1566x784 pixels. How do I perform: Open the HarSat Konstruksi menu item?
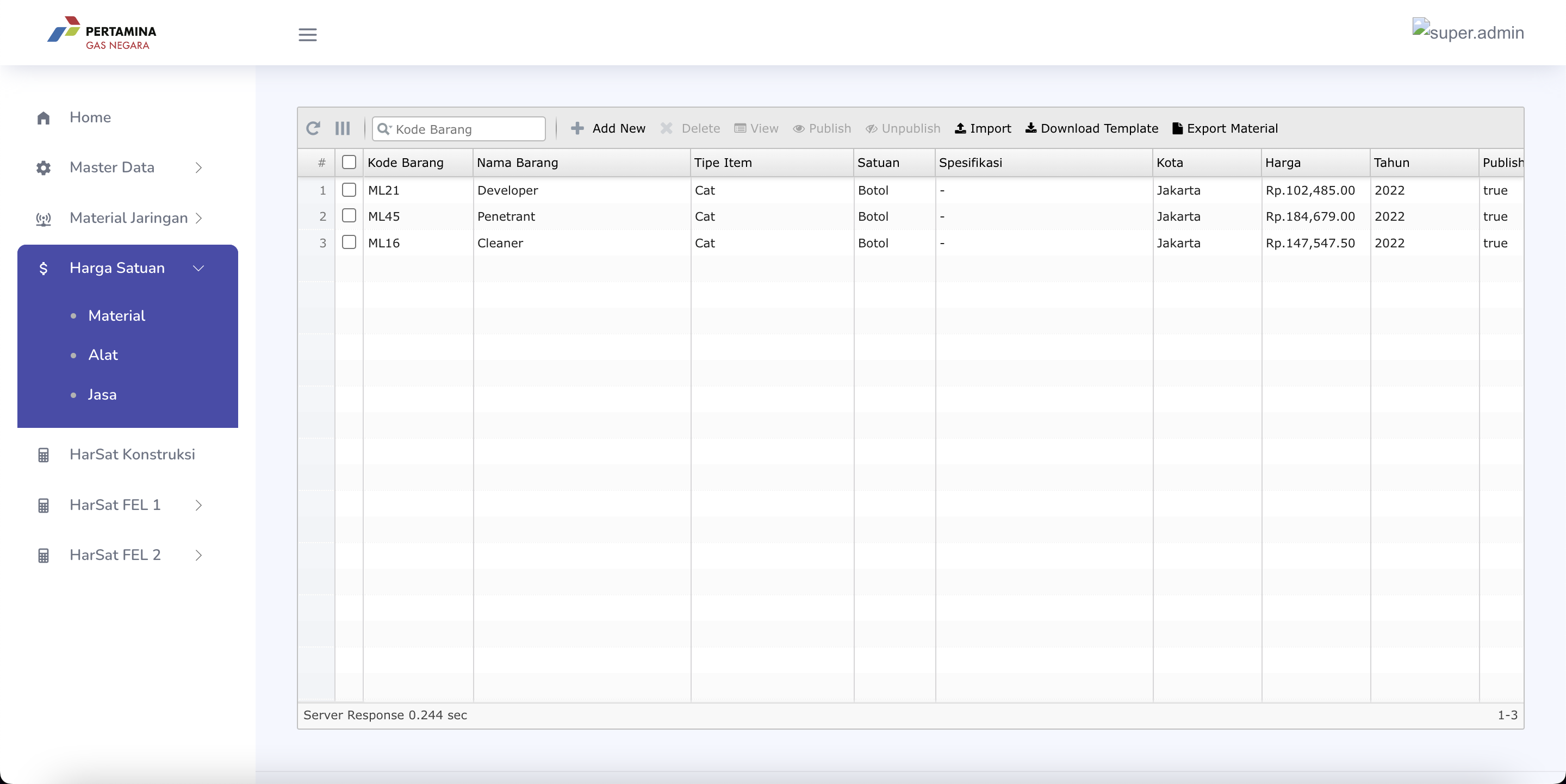click(x=133, y=455)
